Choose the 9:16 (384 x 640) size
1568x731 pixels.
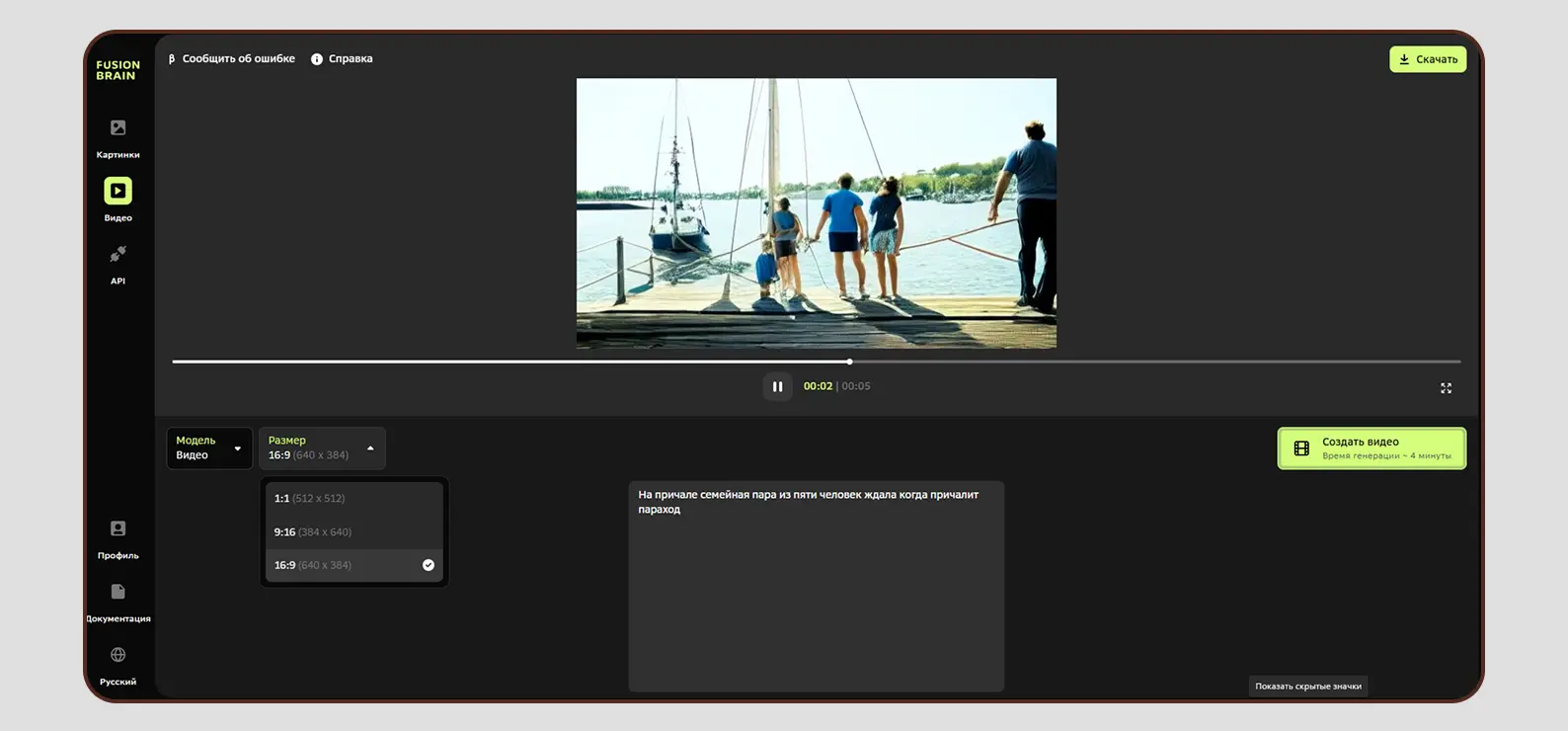coord(353,532)
